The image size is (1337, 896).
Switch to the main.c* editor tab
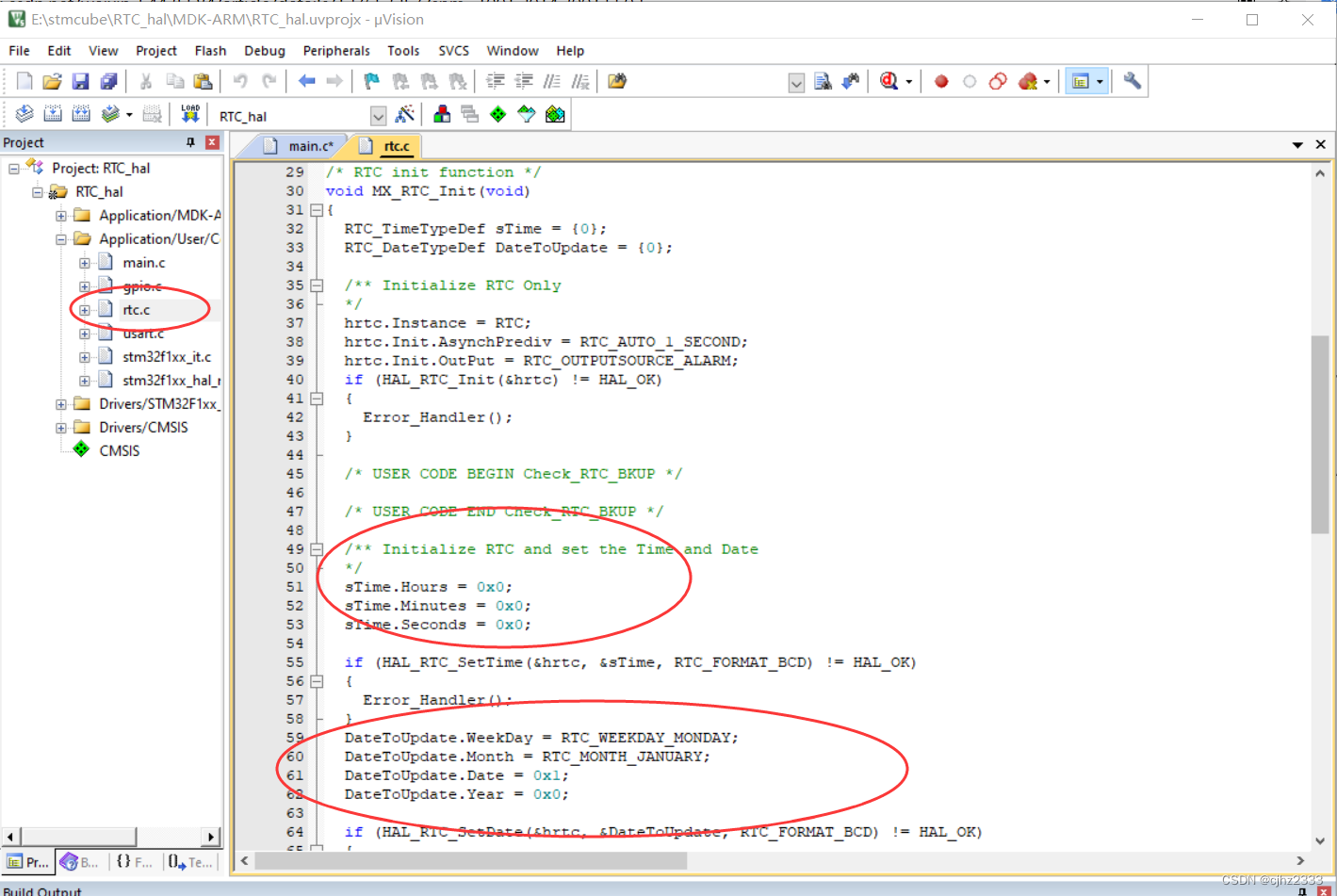pos(300,146)
